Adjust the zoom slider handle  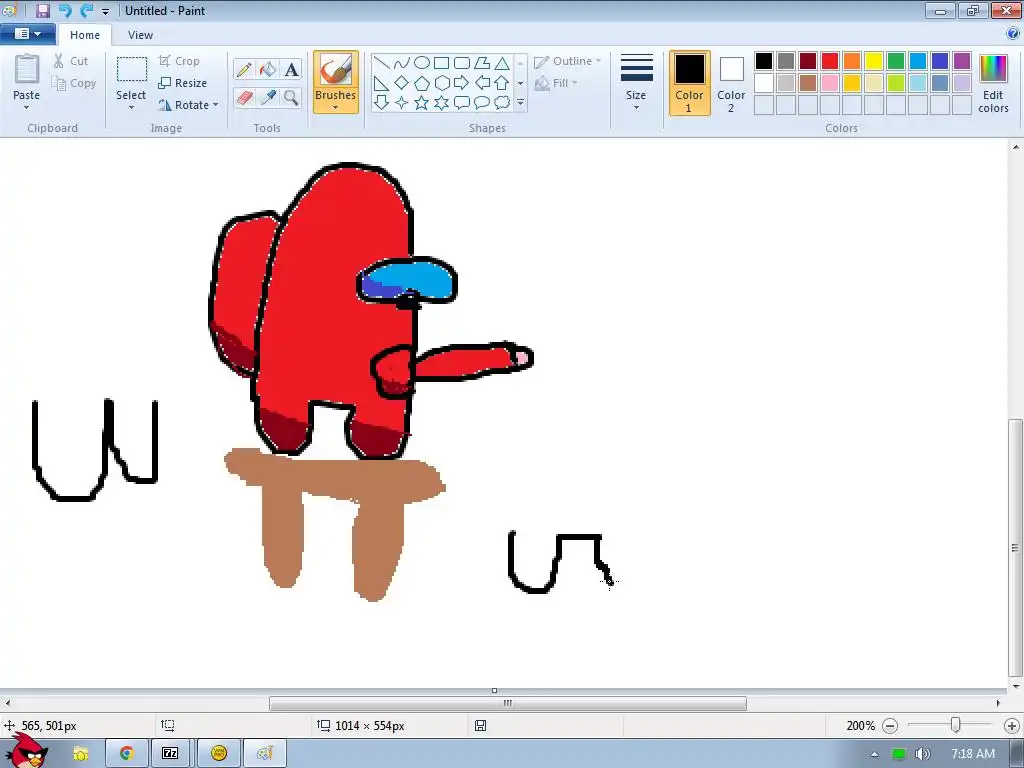[x=955, y=725]
